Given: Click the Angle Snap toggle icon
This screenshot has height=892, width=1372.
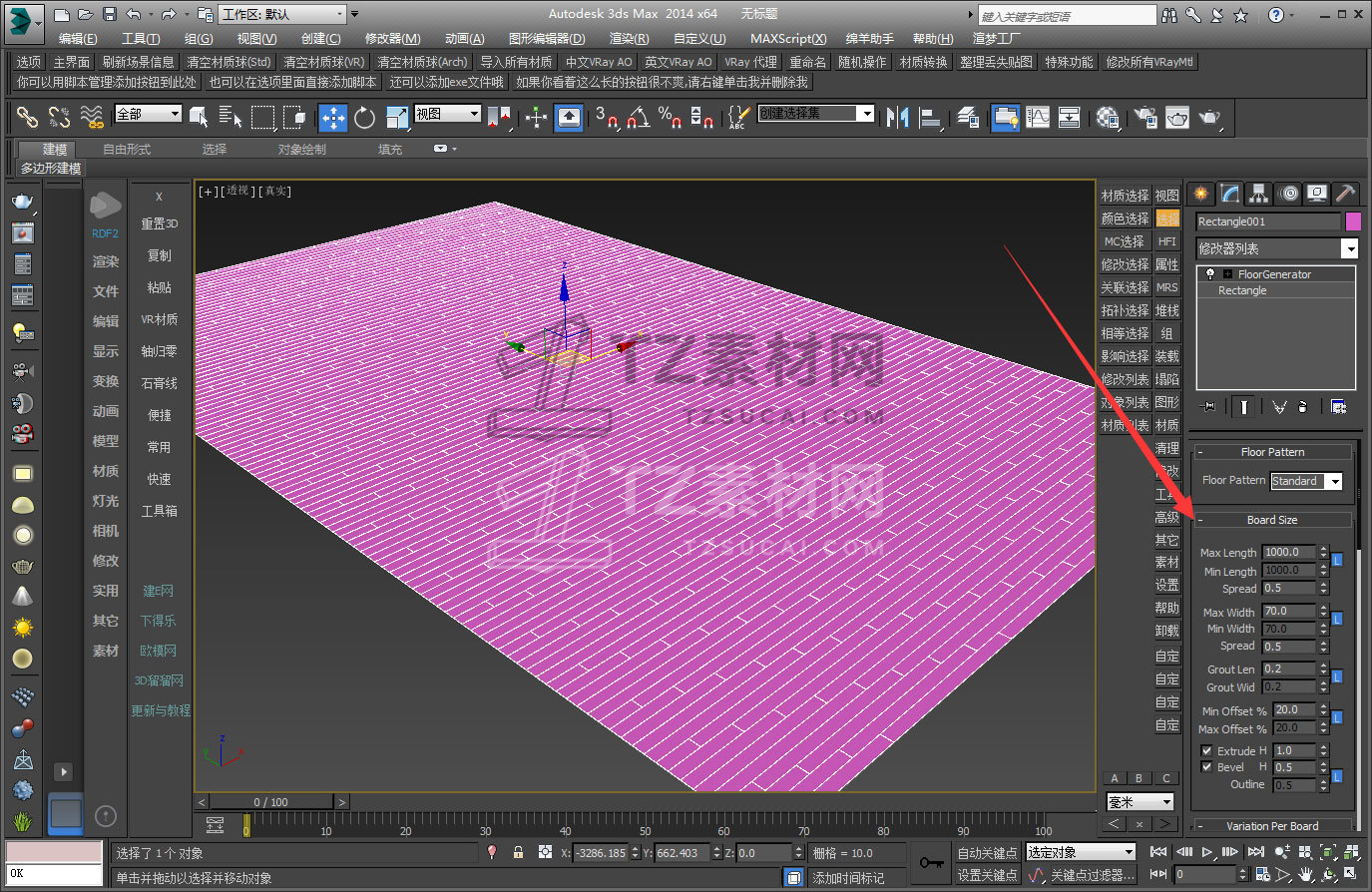Looking at the screenshot, I should coord(638,118).
